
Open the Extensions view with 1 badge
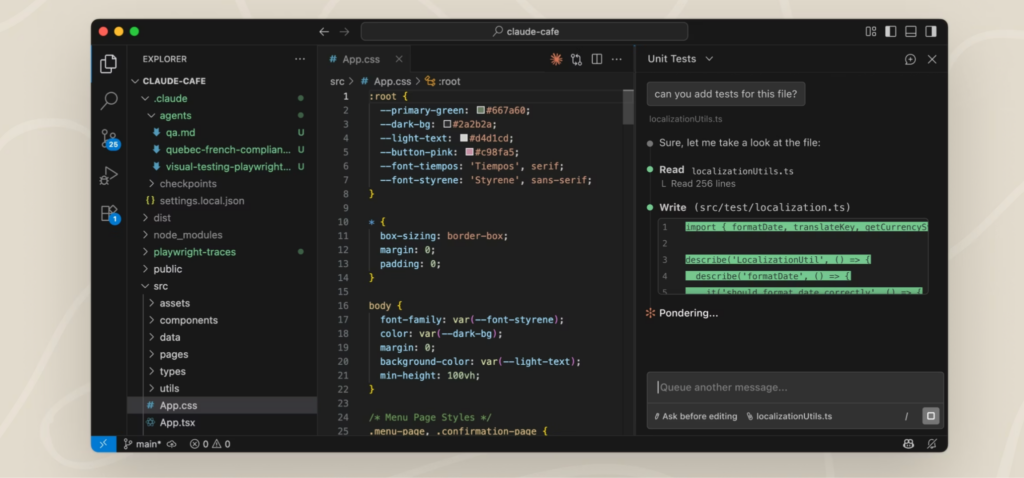pyautogui.click(x=110, y=214)
